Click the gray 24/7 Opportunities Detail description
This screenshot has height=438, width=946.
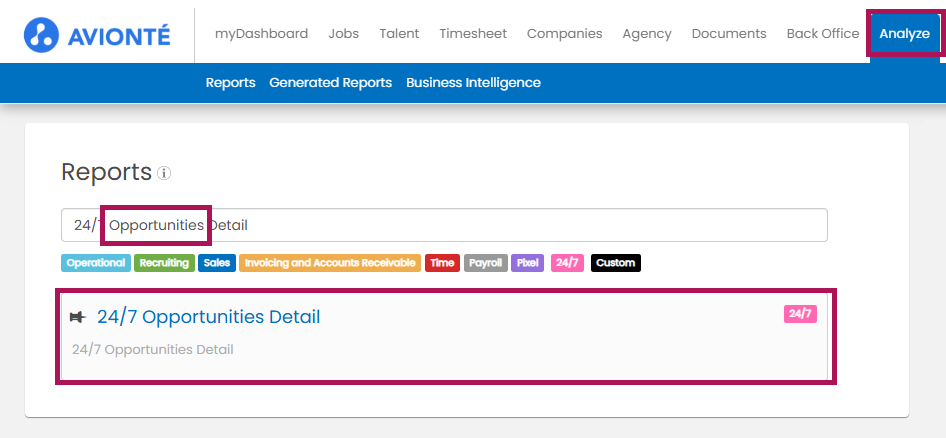click(x=153, y=349)
